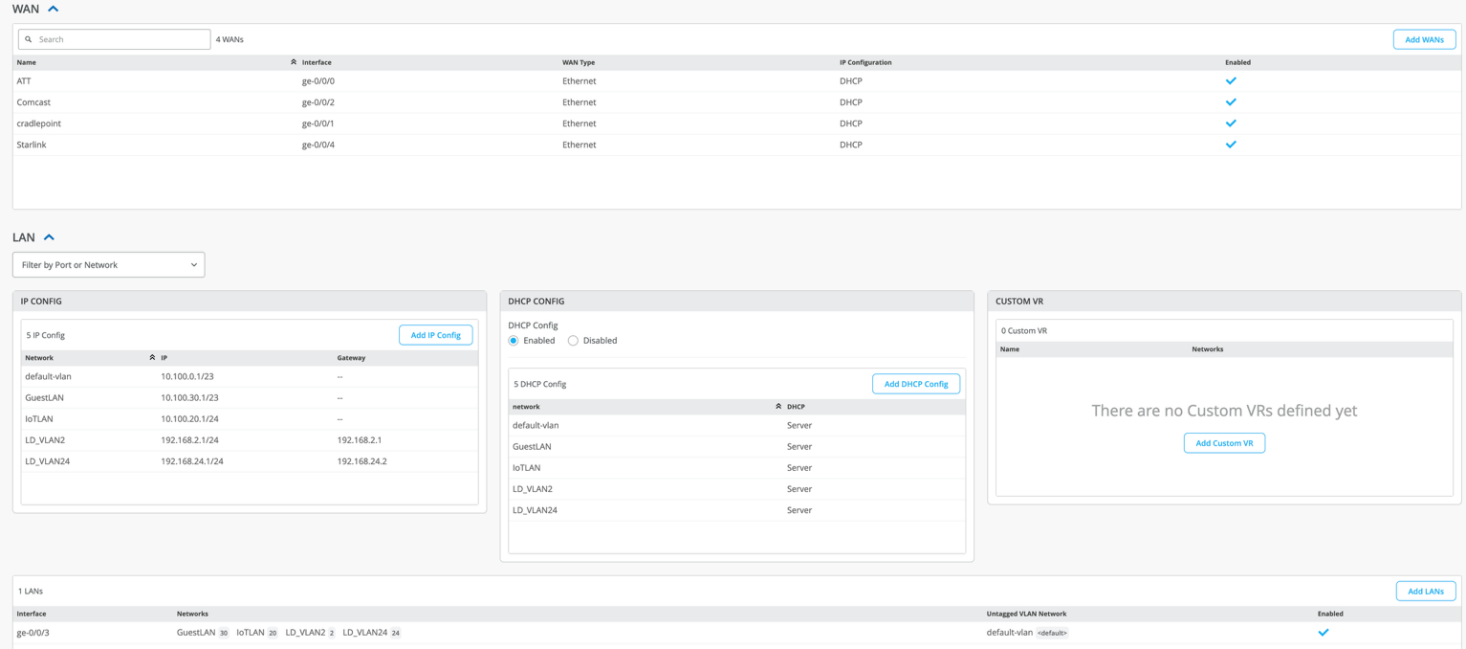Image resolution: width=1466 pixels, height=649 pixels.
Task: Click the enabled checkmark for ATT WAN
Action: pyautogui.click(x=1231, y=81)
